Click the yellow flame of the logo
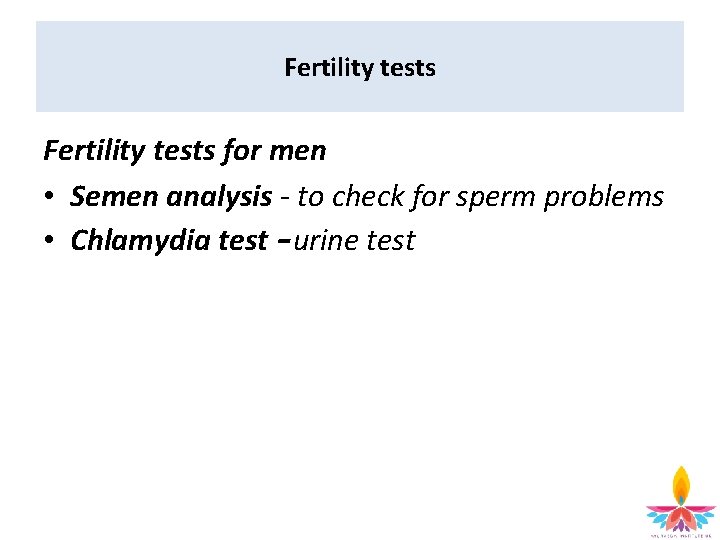Screen dimensions: 720x540 [x=681, y=484]
